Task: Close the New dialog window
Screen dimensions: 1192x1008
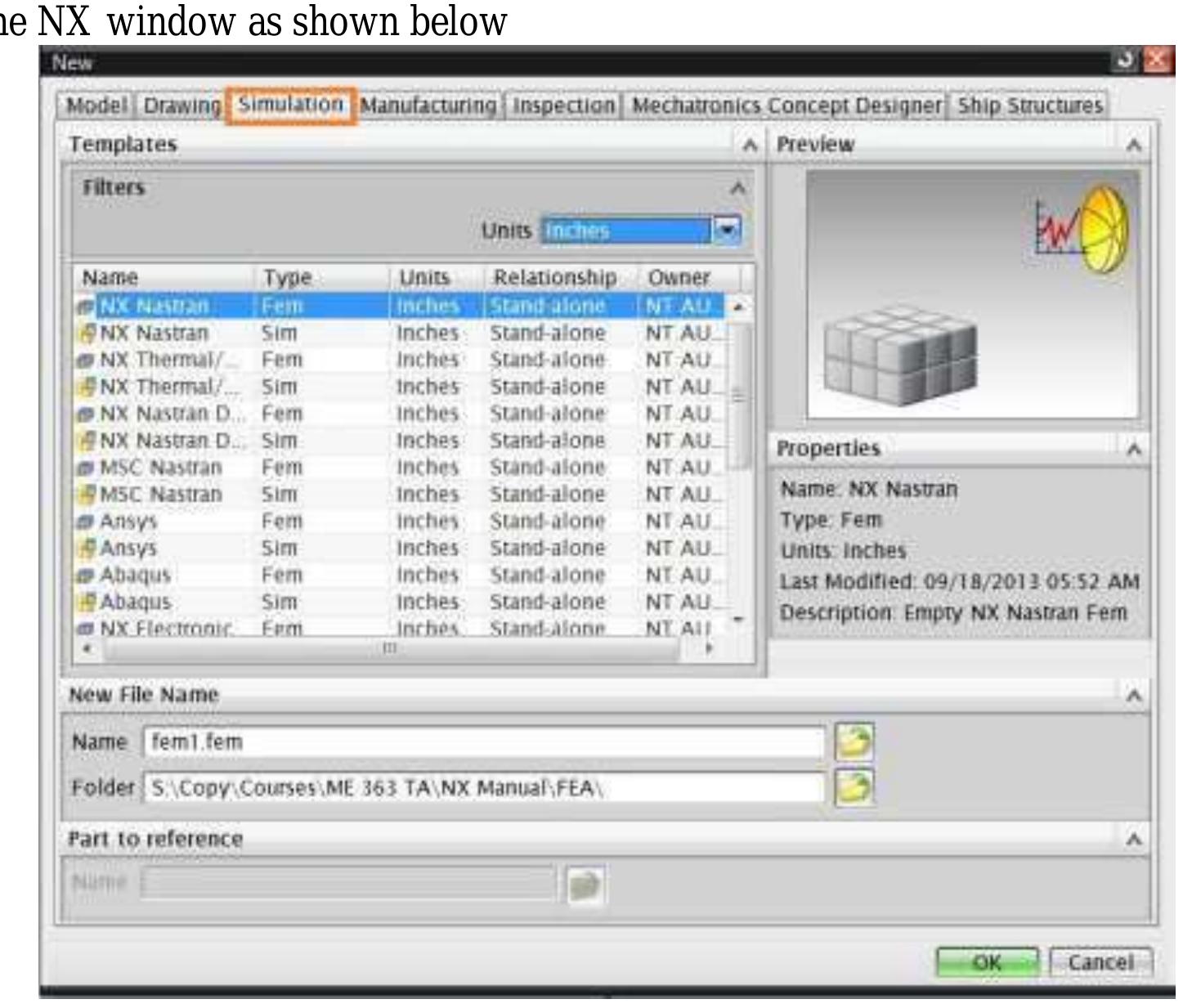Action: tap(1157, 60)
